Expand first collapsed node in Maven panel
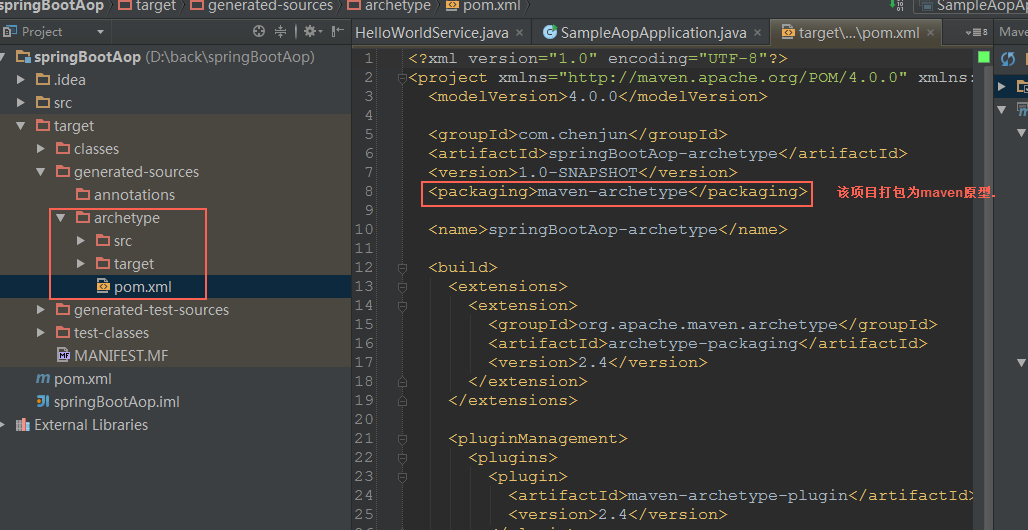 pyautogui.click(x=1001, y=86)
